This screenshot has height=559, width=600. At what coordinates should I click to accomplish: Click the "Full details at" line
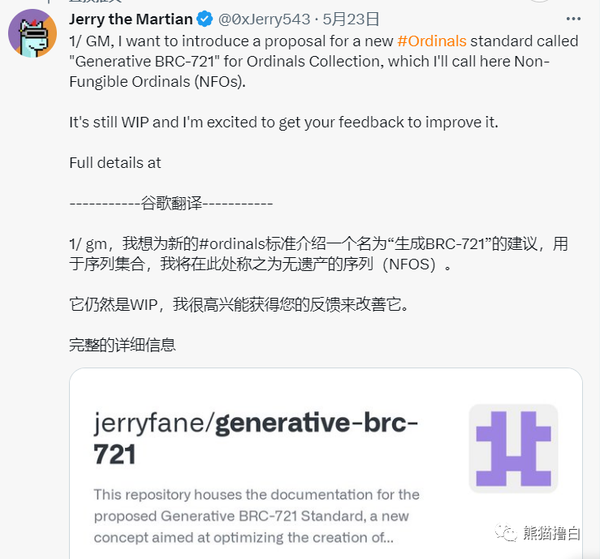[x=115, y=163]
